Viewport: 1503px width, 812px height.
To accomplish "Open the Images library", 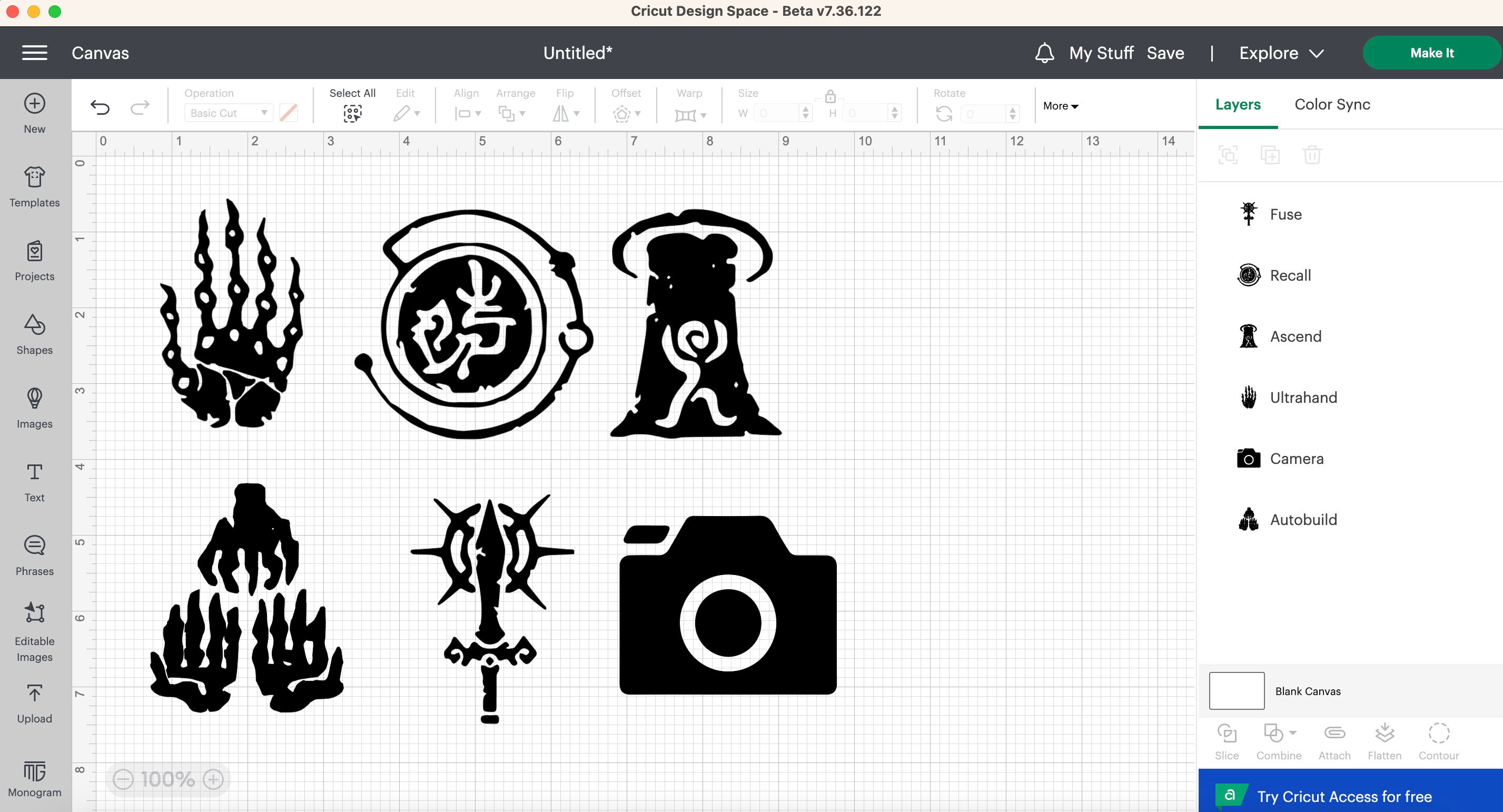I will coord(34,408).
